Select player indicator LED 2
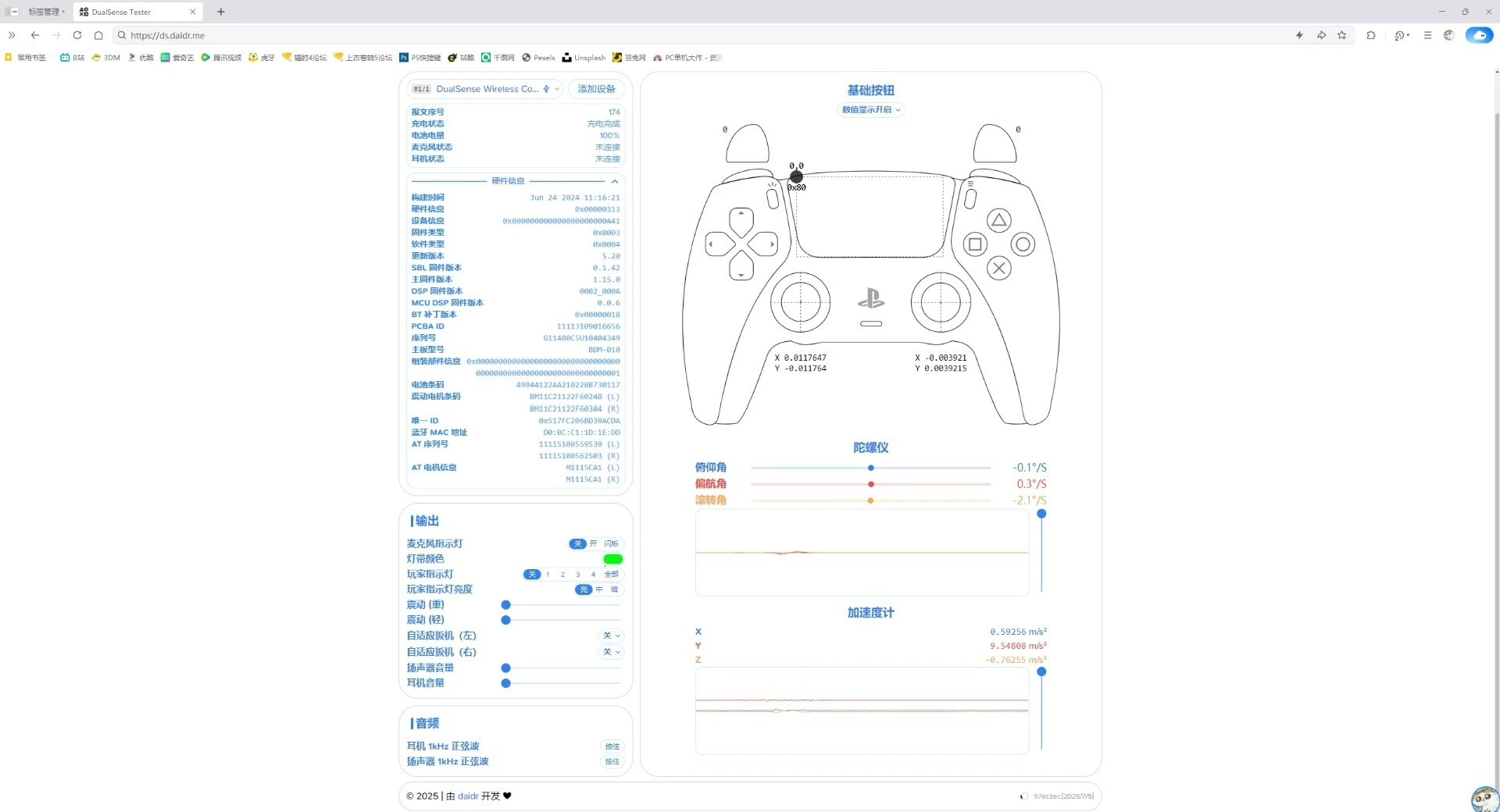Viewport: 1500px width, 812px height. tap(562, 575)
